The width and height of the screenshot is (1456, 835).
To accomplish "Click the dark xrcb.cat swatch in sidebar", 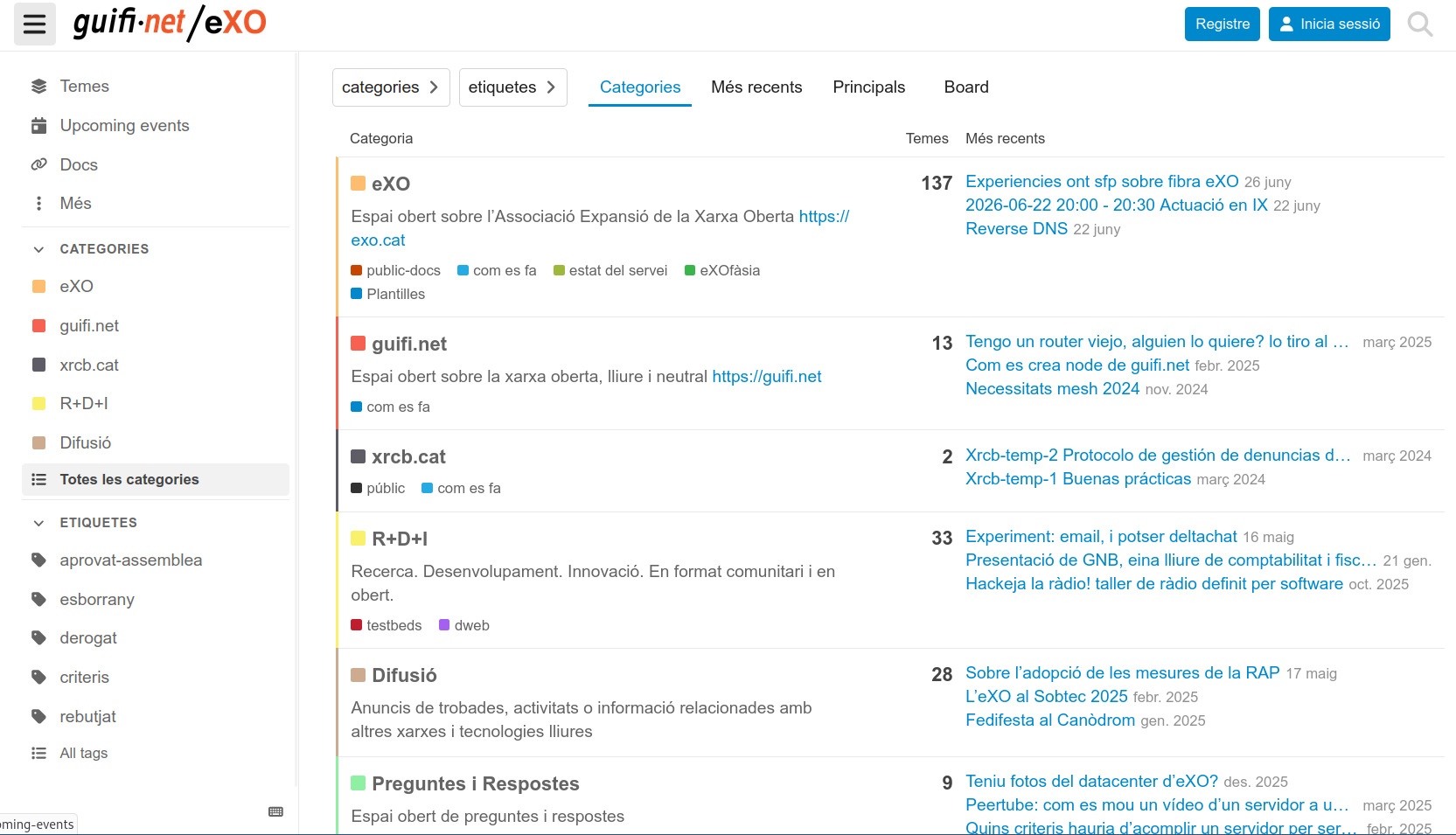I will coord(38,365).
